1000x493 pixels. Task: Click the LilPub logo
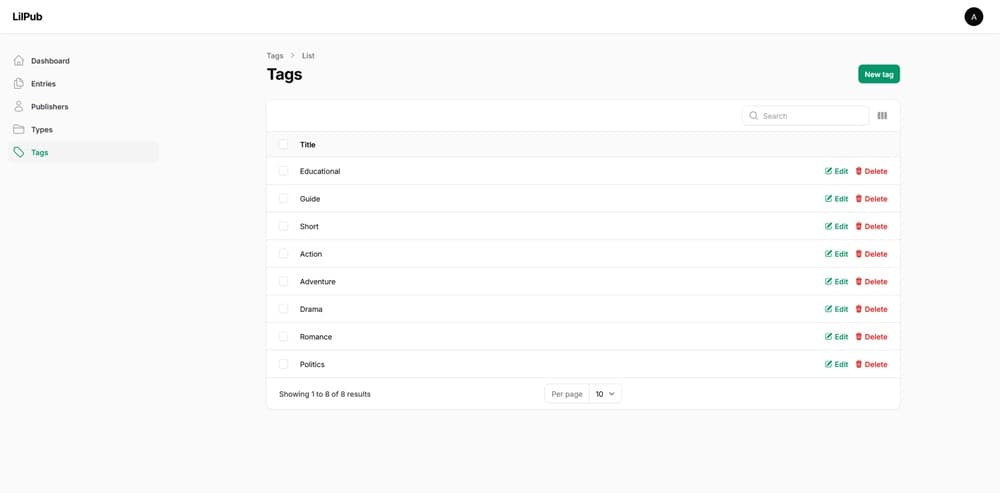pos(28,17)
